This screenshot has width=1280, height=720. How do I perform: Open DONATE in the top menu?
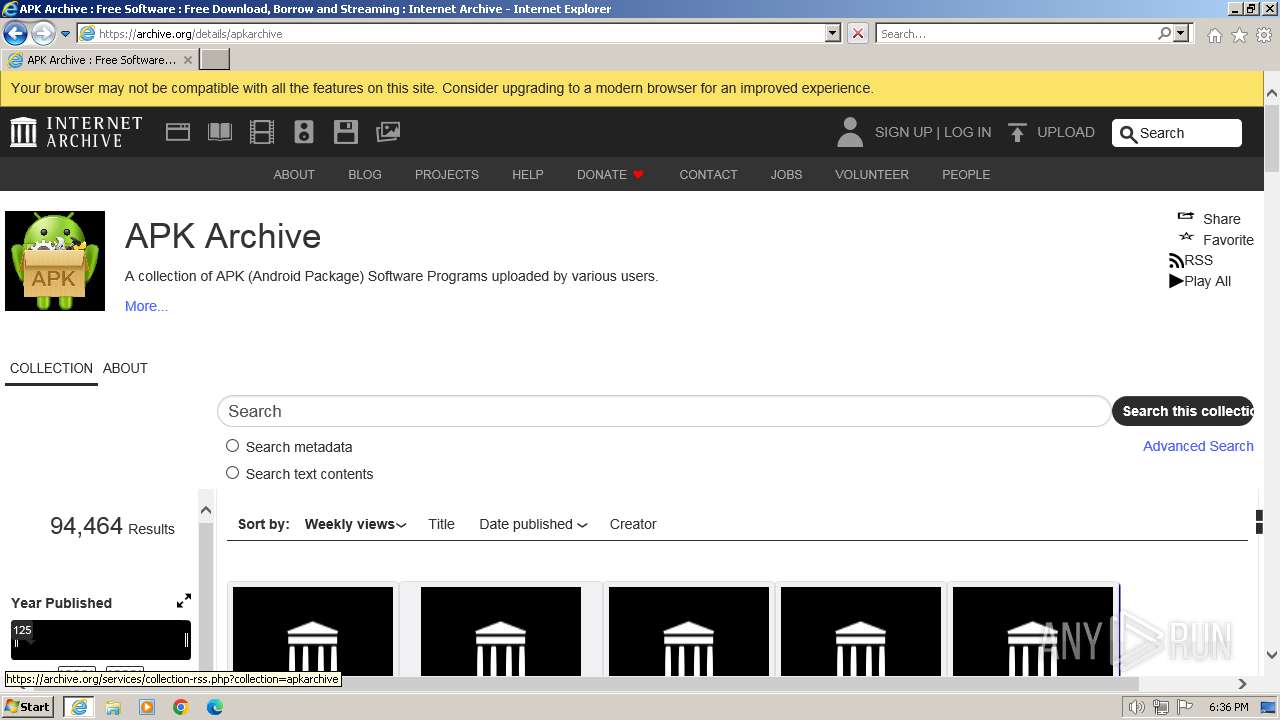pyautogui.click(x=610, y=174)
